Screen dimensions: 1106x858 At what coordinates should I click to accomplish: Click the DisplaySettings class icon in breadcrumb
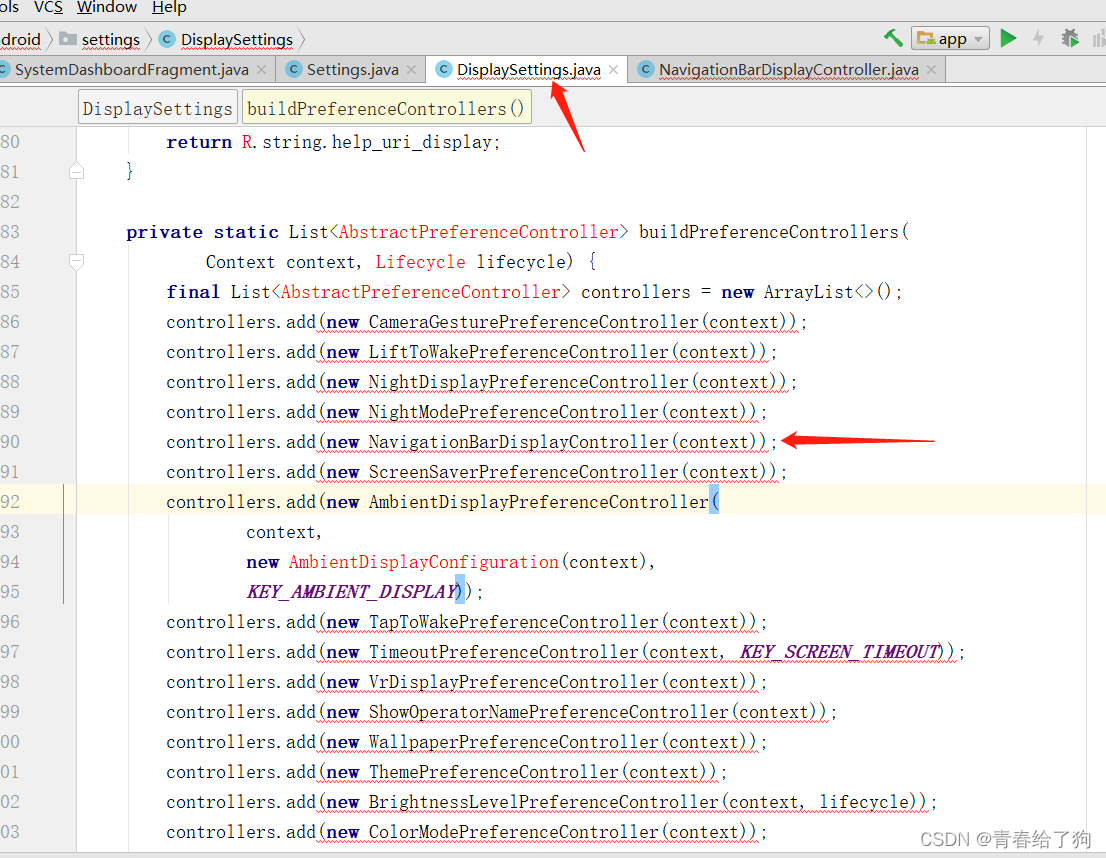click(167, 39)
